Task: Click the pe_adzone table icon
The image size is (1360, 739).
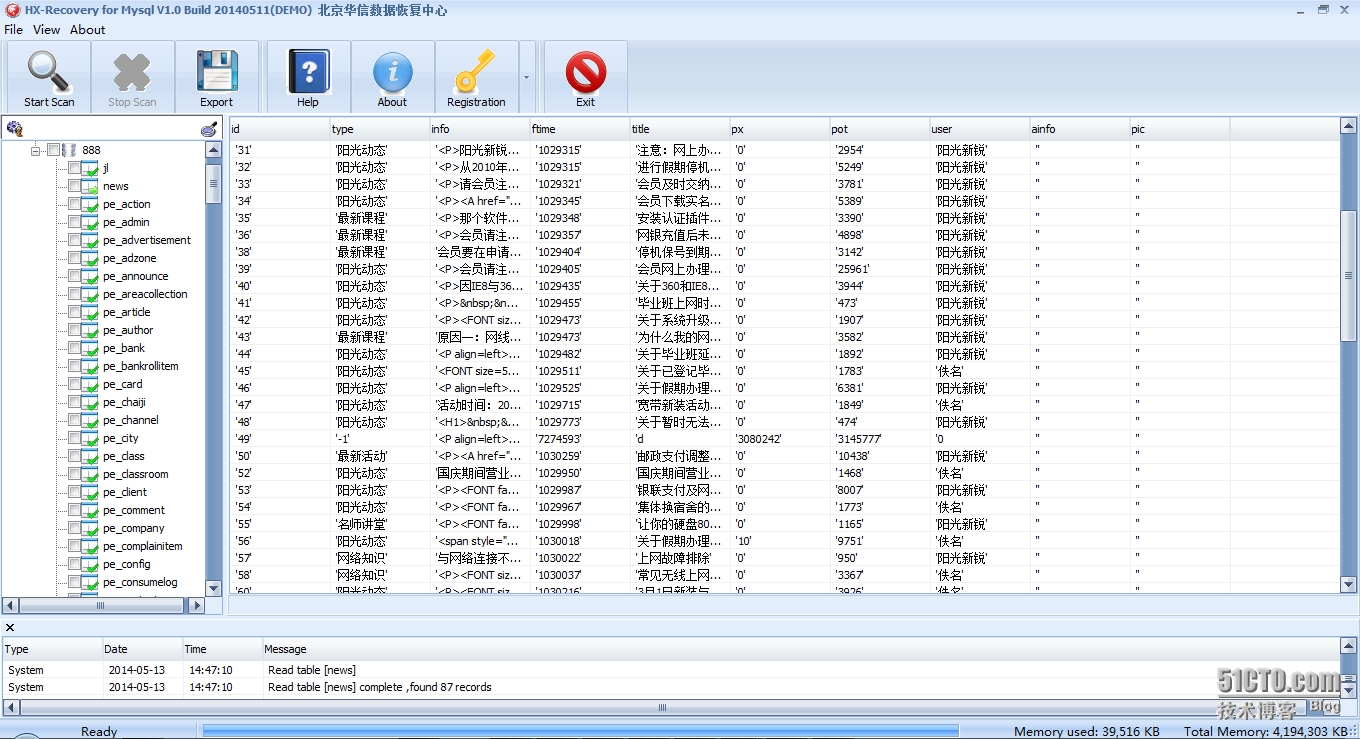Action: (90, 258)
